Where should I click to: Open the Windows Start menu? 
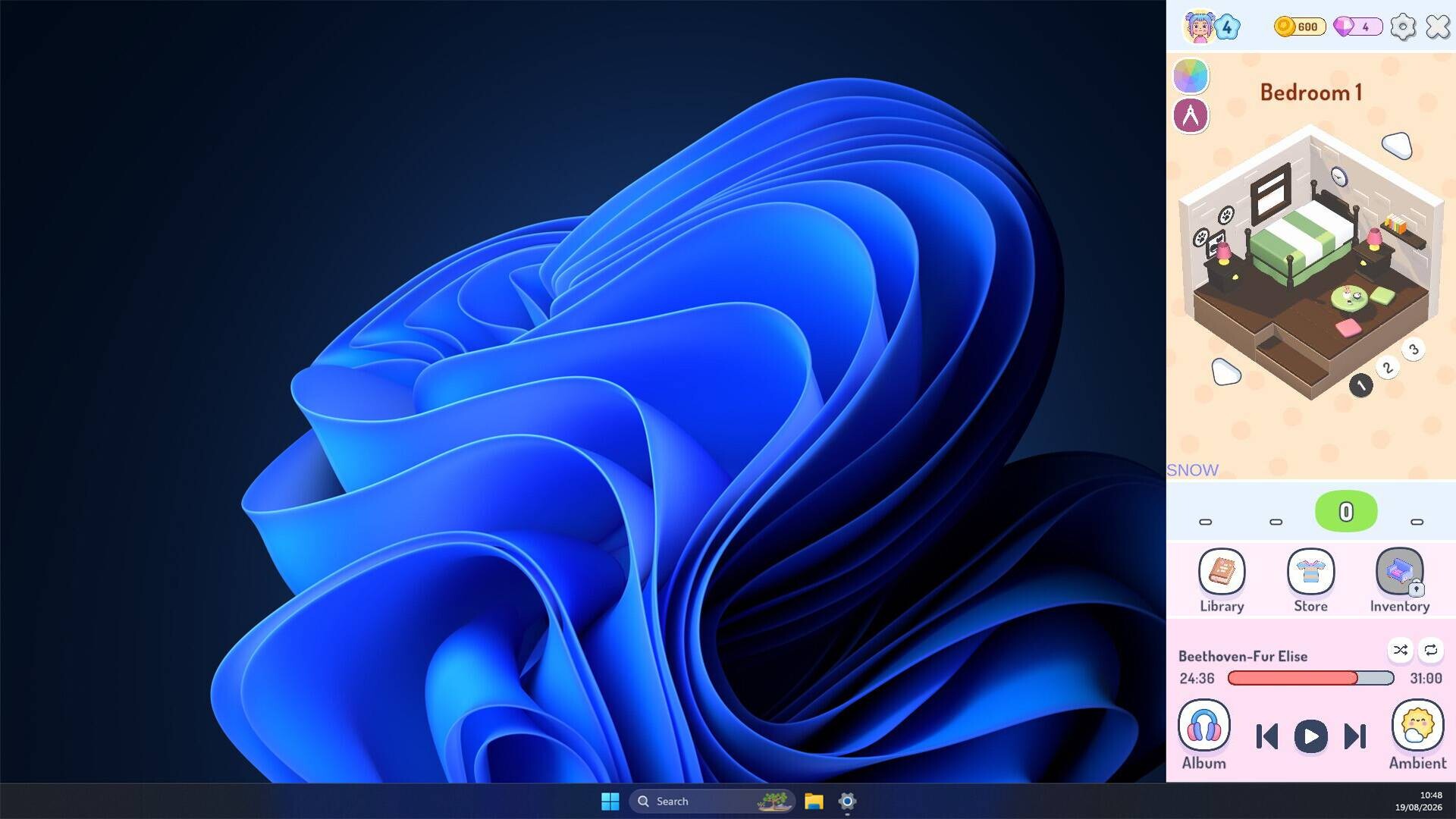610,801
